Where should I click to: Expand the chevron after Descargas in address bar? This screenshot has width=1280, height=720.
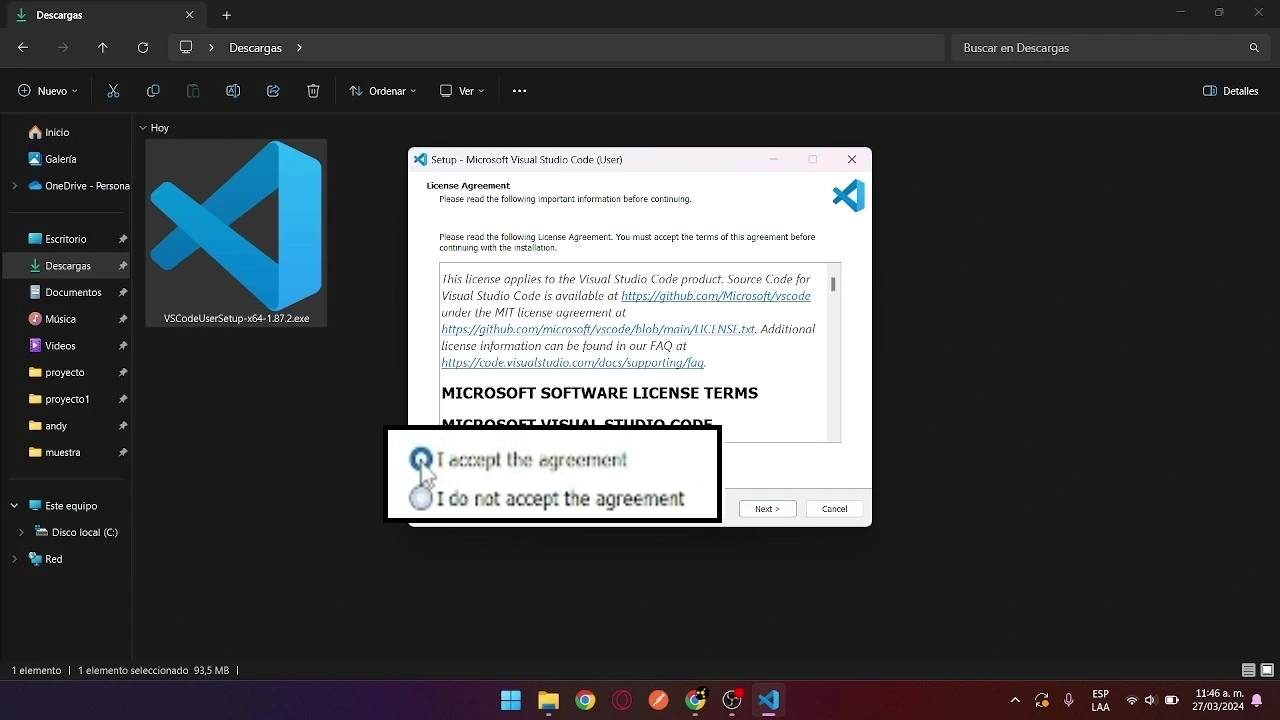tap(299, 48)
